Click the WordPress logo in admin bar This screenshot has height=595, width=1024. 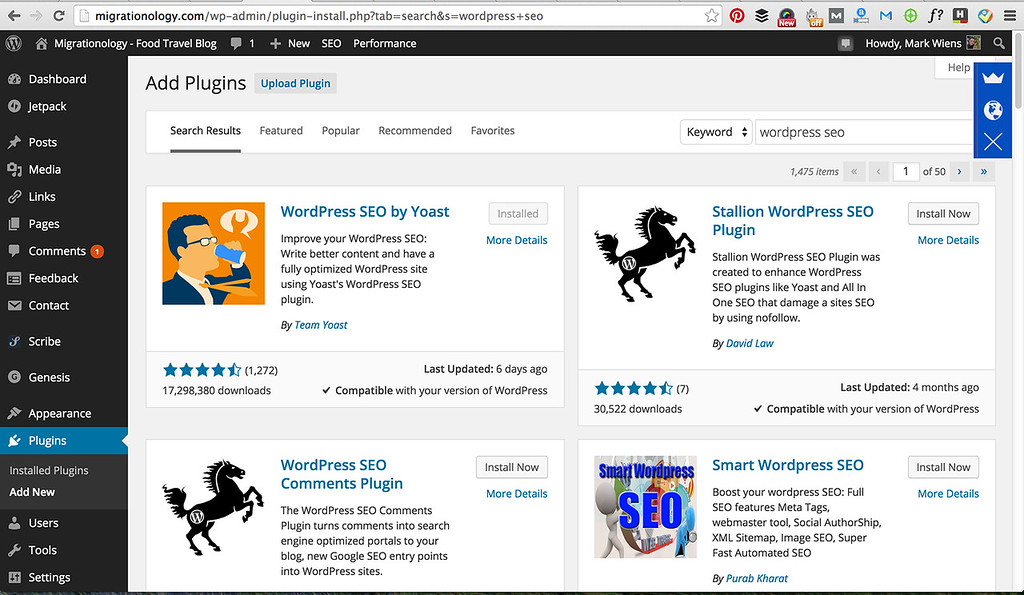click(x=14, y=43)
